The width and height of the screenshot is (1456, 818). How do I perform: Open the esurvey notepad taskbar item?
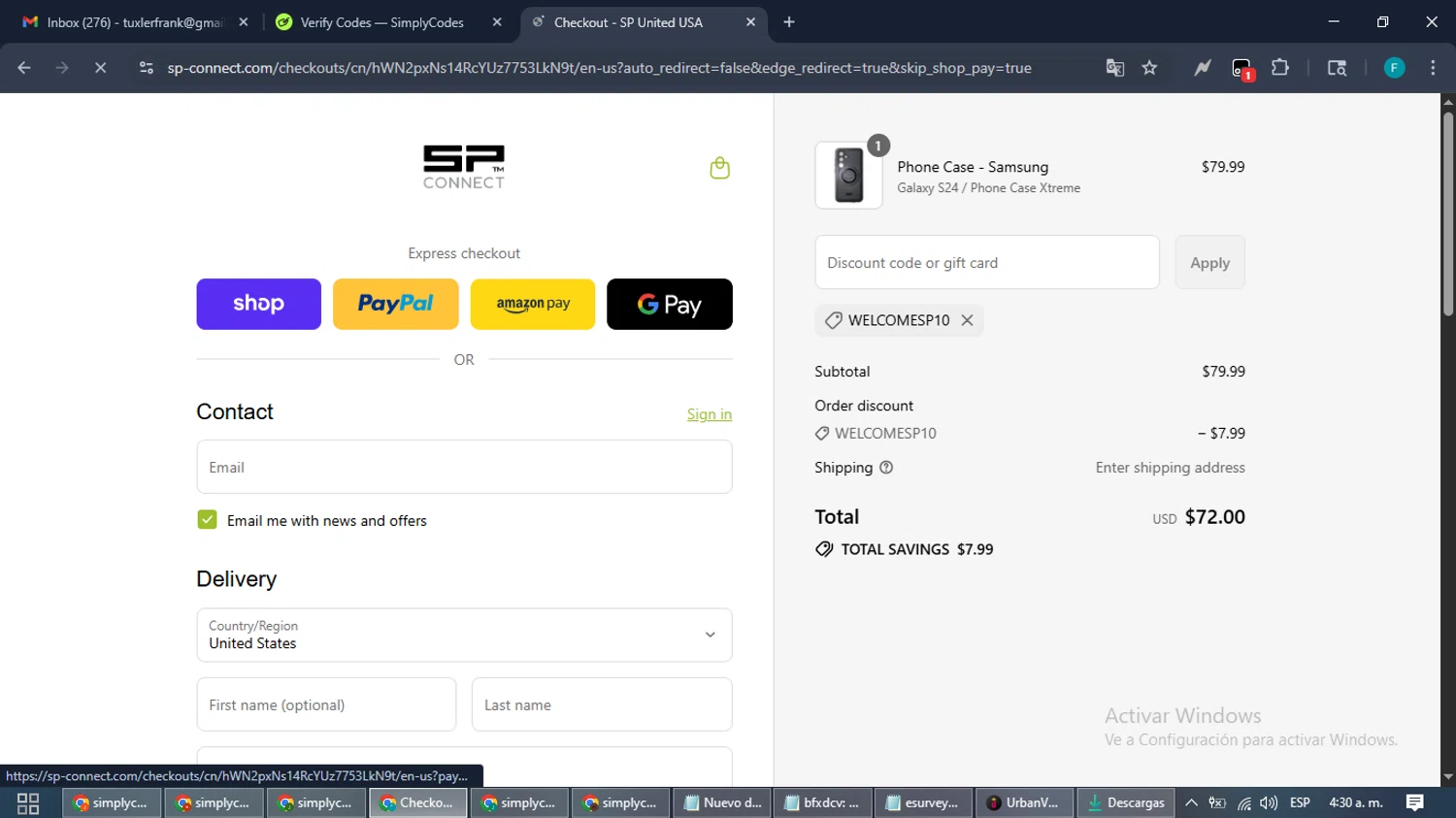923,802
